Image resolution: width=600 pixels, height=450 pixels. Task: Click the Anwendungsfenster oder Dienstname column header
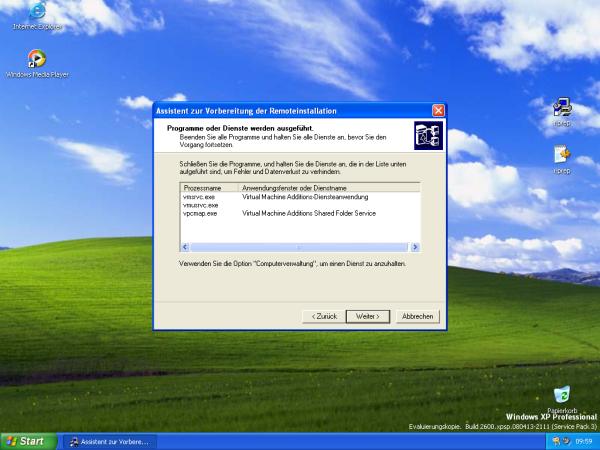(329, 188)
